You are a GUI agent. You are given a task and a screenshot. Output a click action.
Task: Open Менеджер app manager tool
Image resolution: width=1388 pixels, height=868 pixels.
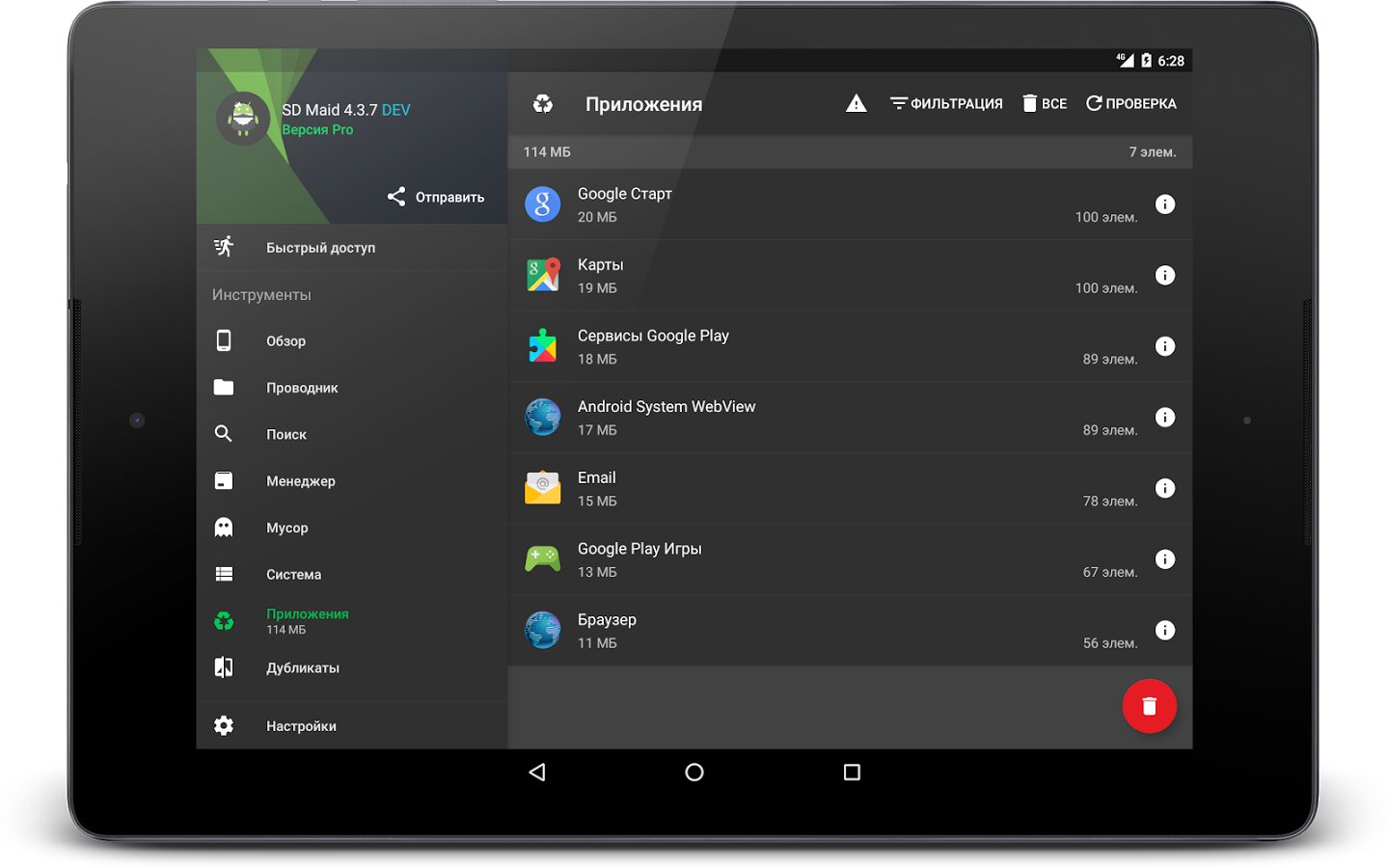(352, 480)
